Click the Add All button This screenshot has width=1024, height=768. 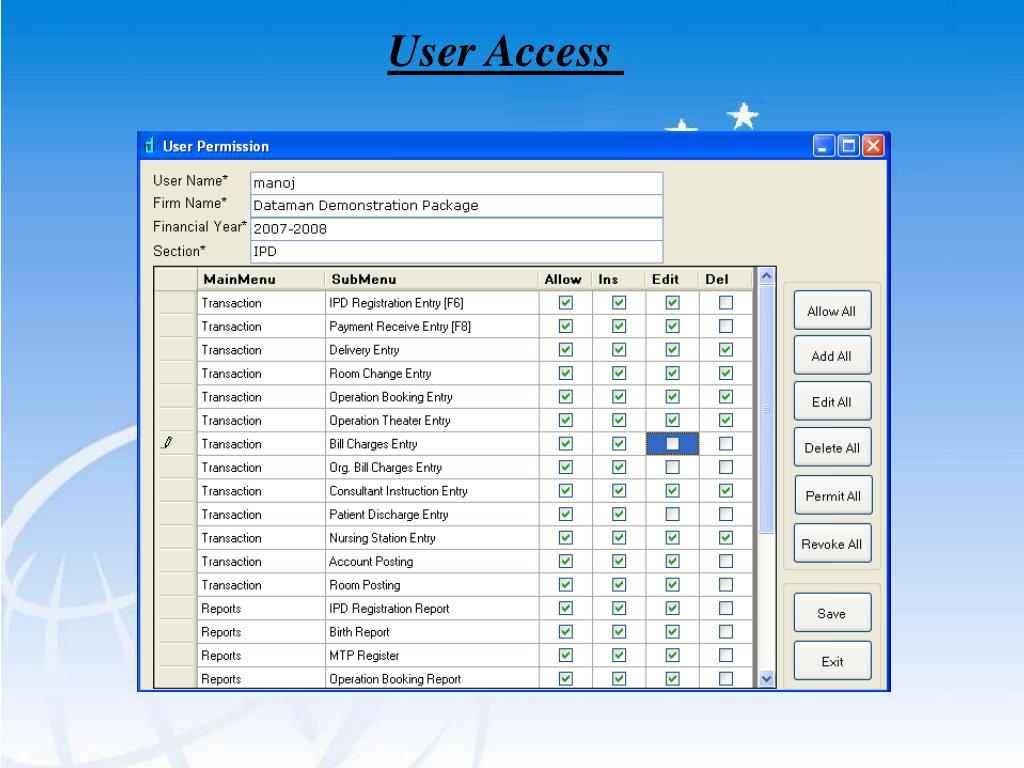tap(832, 356)
